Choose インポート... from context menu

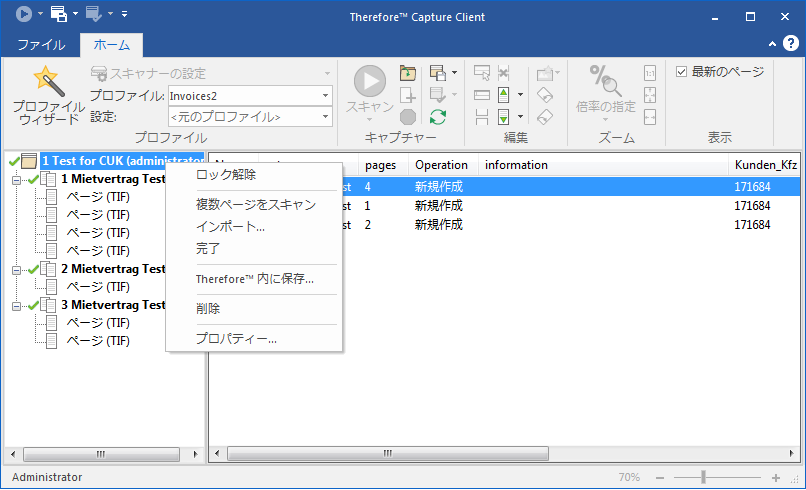click(254, 226)
